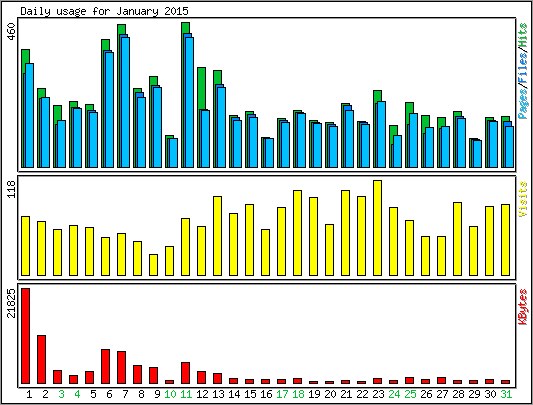The height and width of the screenshot is (405, 533).
Task: Click the cyan Pages bar for day 29
Action: coord(477,154)
